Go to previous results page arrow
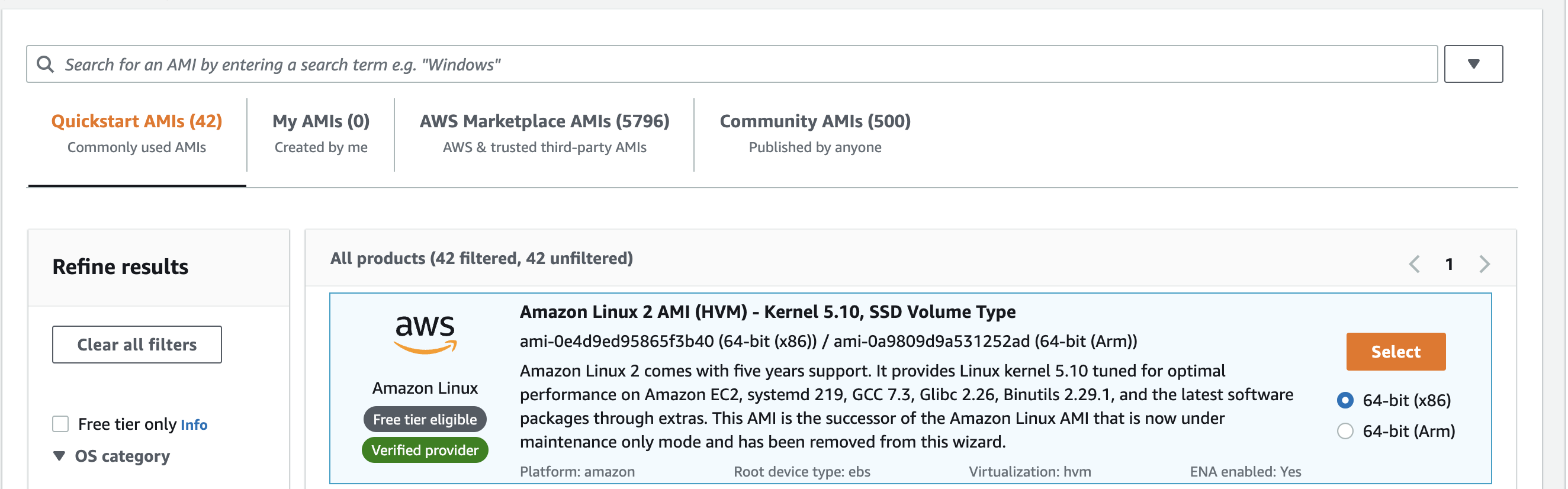This screenshot has width=1568, height=489. point(1415,264)
